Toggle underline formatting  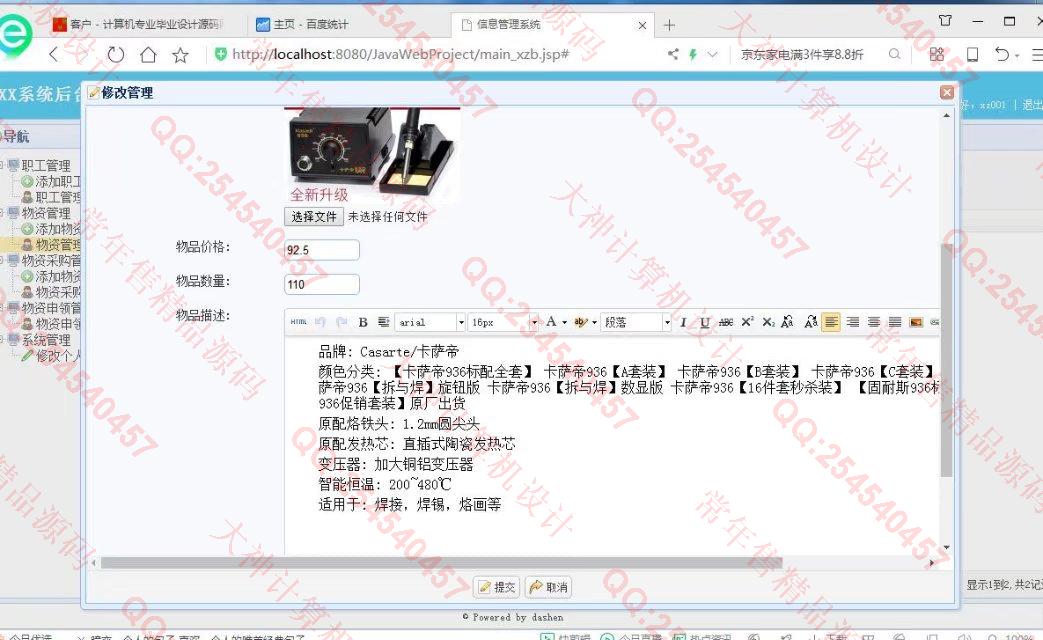pos(704,322)
